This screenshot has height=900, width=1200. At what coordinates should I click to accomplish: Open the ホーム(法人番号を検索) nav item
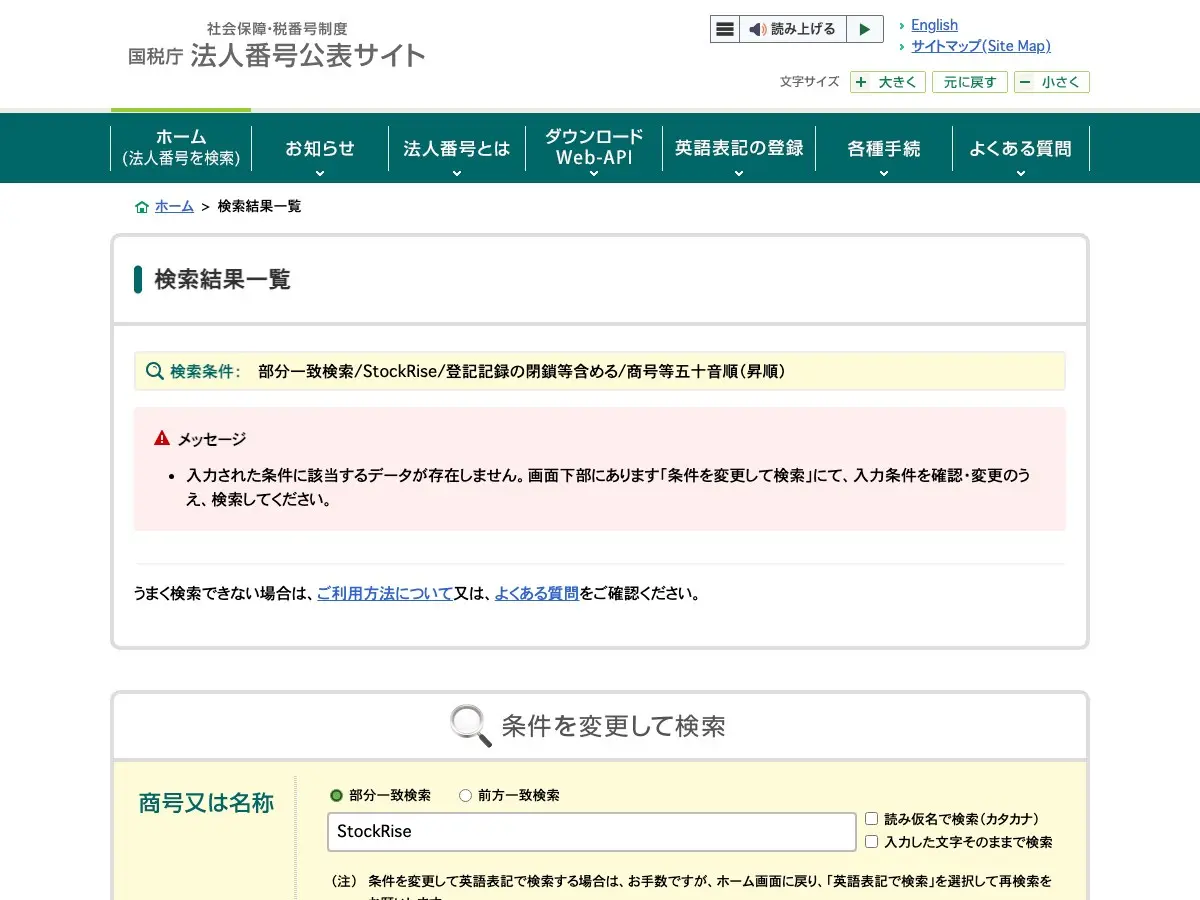181,148
